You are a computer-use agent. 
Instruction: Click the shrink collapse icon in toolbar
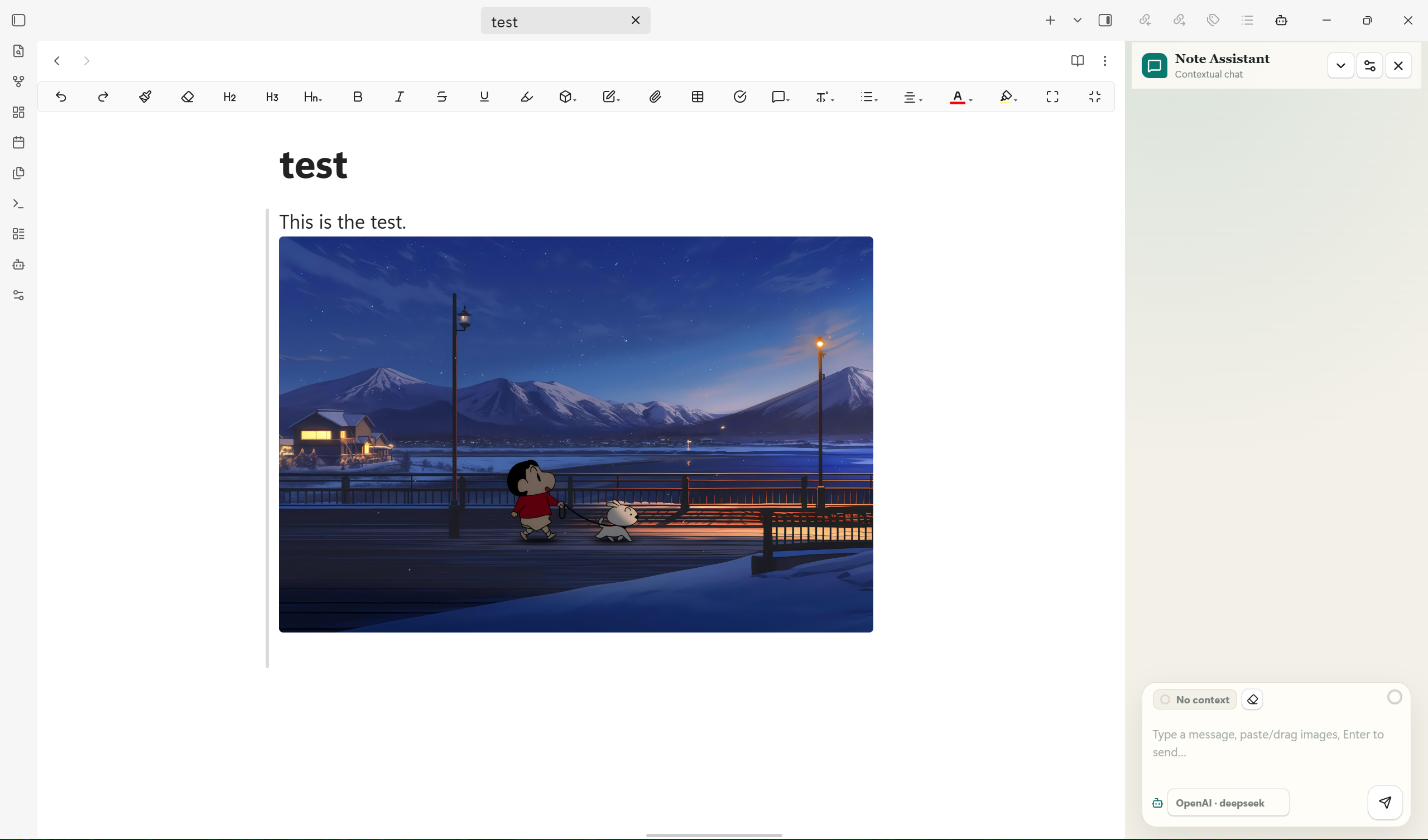(x=1095, y=97)
